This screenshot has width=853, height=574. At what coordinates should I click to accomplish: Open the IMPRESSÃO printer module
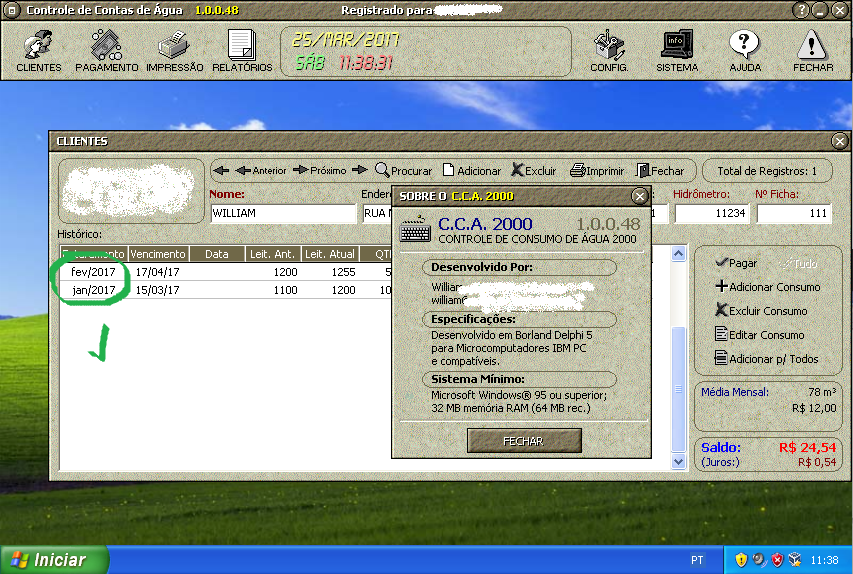175,51
